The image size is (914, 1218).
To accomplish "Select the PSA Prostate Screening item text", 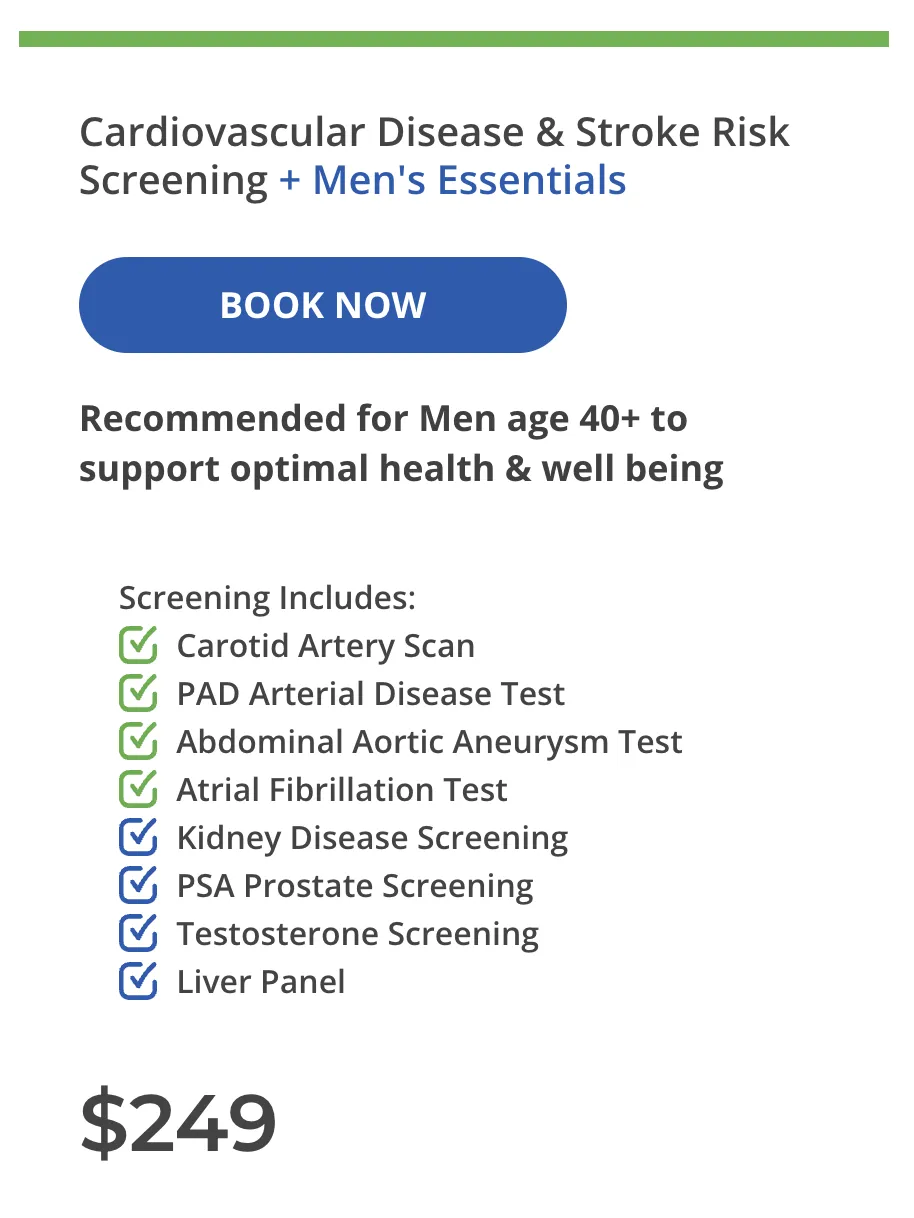I will tap(355, 887).
